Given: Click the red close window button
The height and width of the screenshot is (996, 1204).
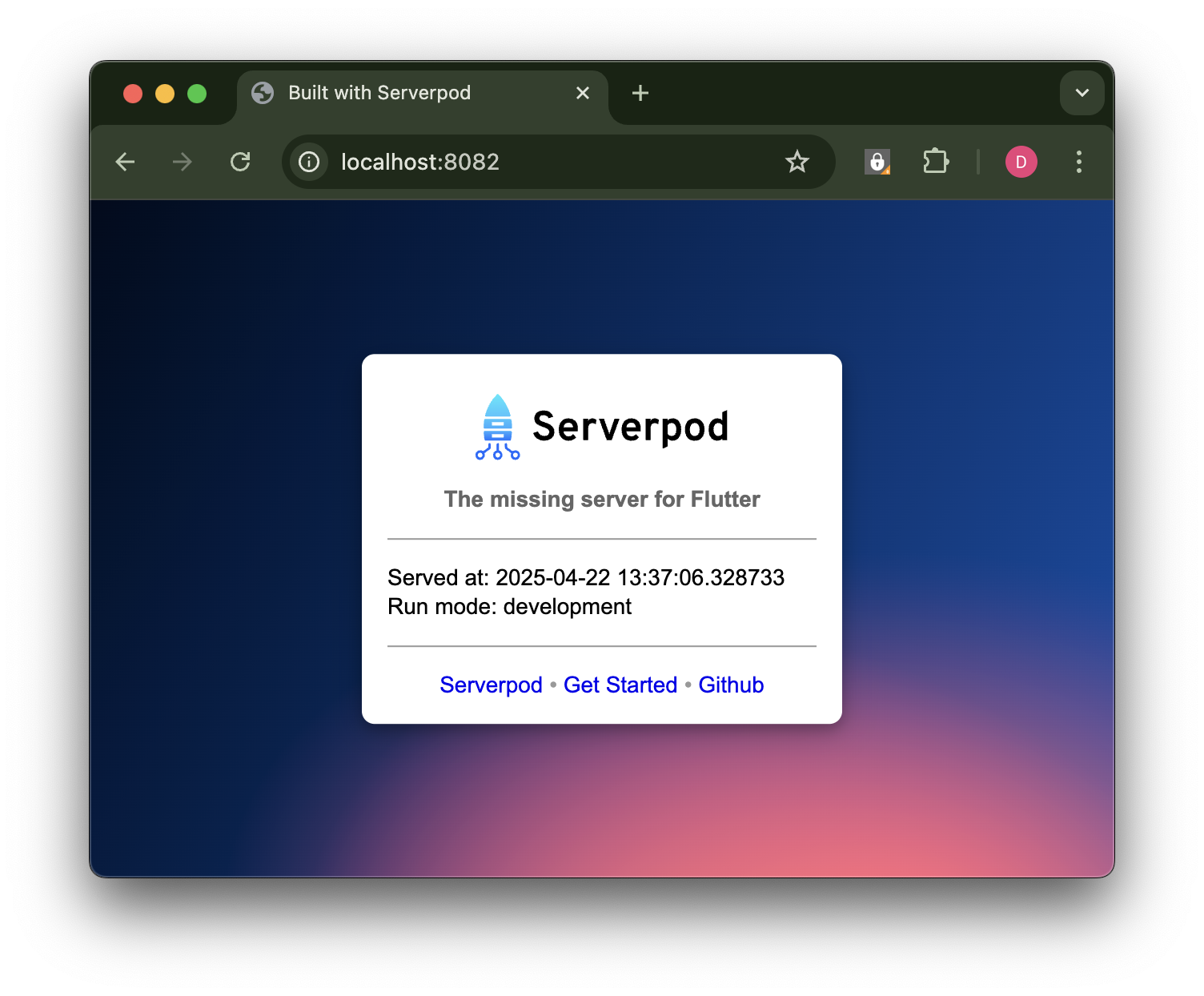Looking at the screenshot, I should [x=133, y=94].
